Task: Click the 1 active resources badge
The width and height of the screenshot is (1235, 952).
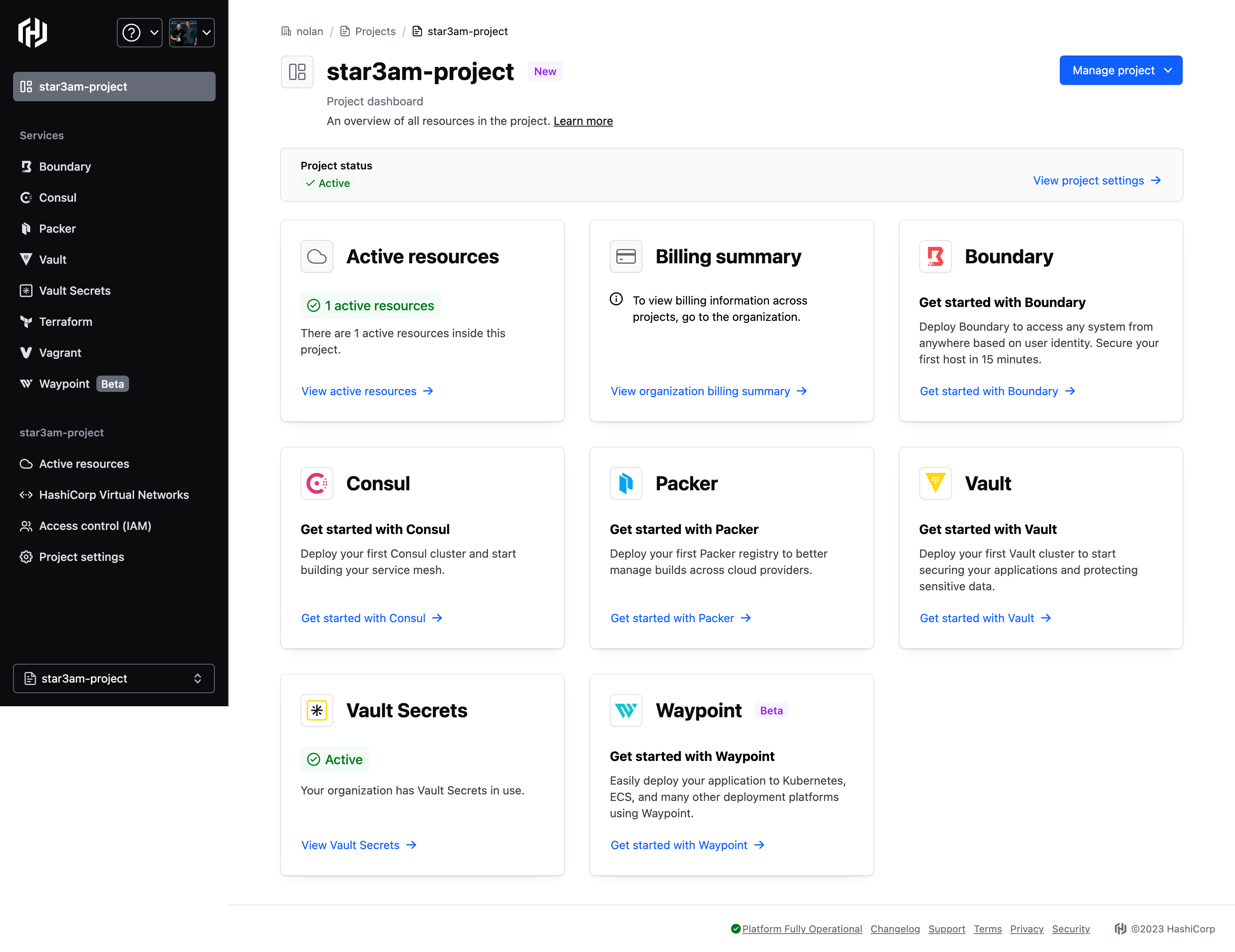Action: tap(370, 306)
